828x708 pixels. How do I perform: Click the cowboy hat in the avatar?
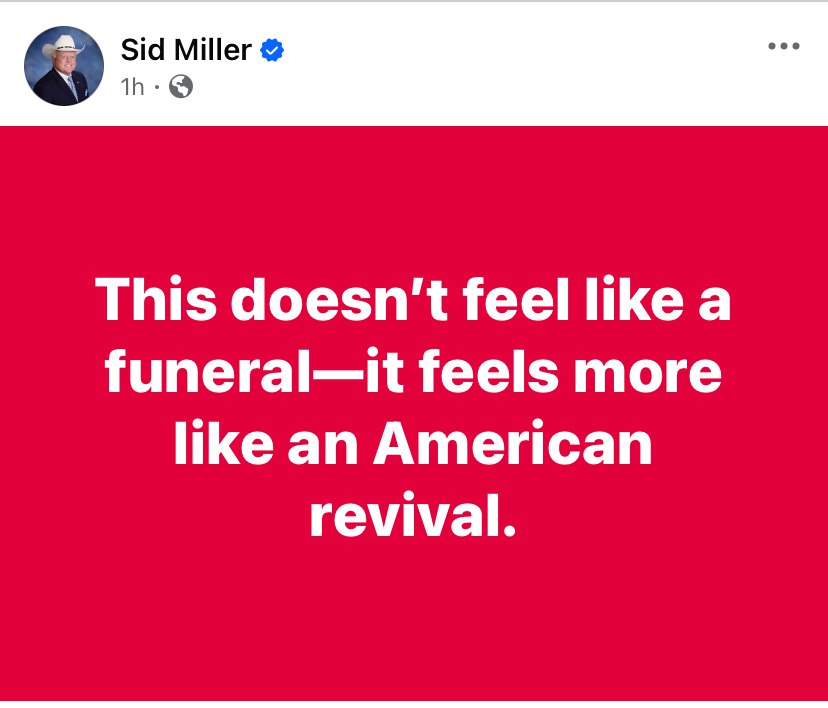[64, 45]
